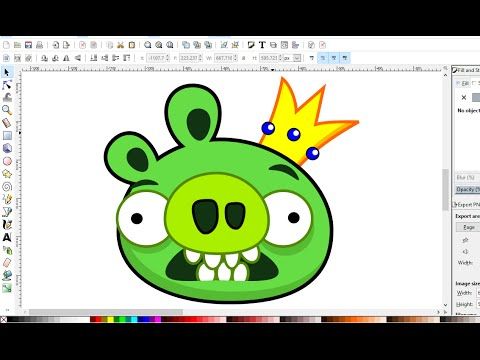The width and height of the screenshot is (480, 360).
Task: Click the Export icon
Action: click(66, 45)
